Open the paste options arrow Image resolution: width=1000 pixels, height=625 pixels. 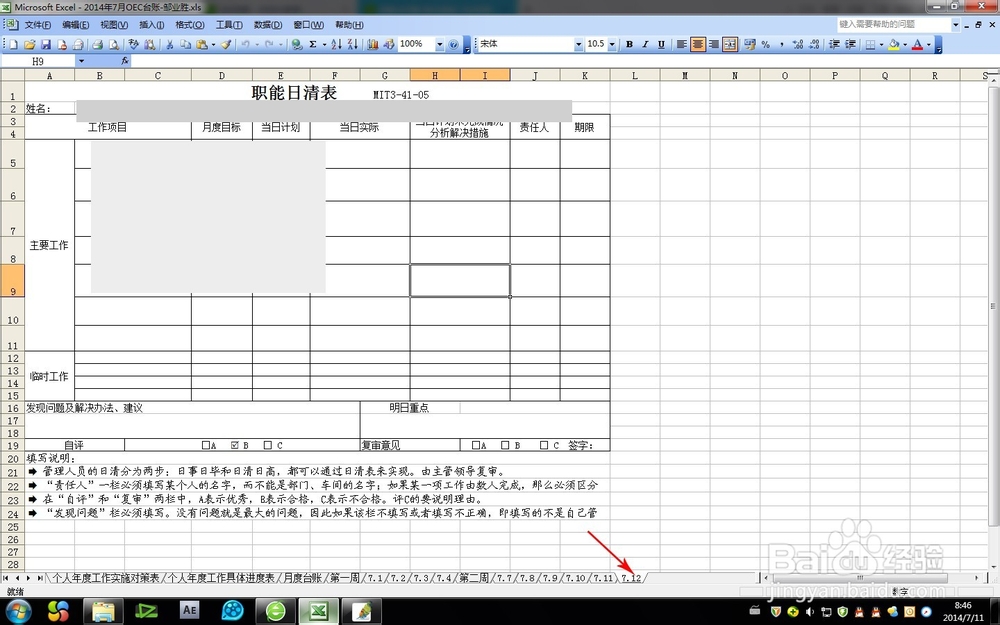point(213,44)
